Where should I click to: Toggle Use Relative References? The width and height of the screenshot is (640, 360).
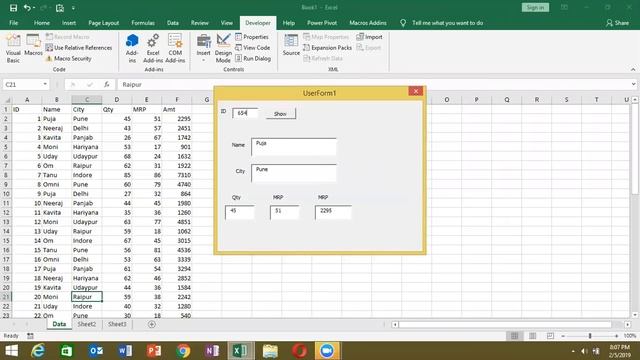point(79,48)
